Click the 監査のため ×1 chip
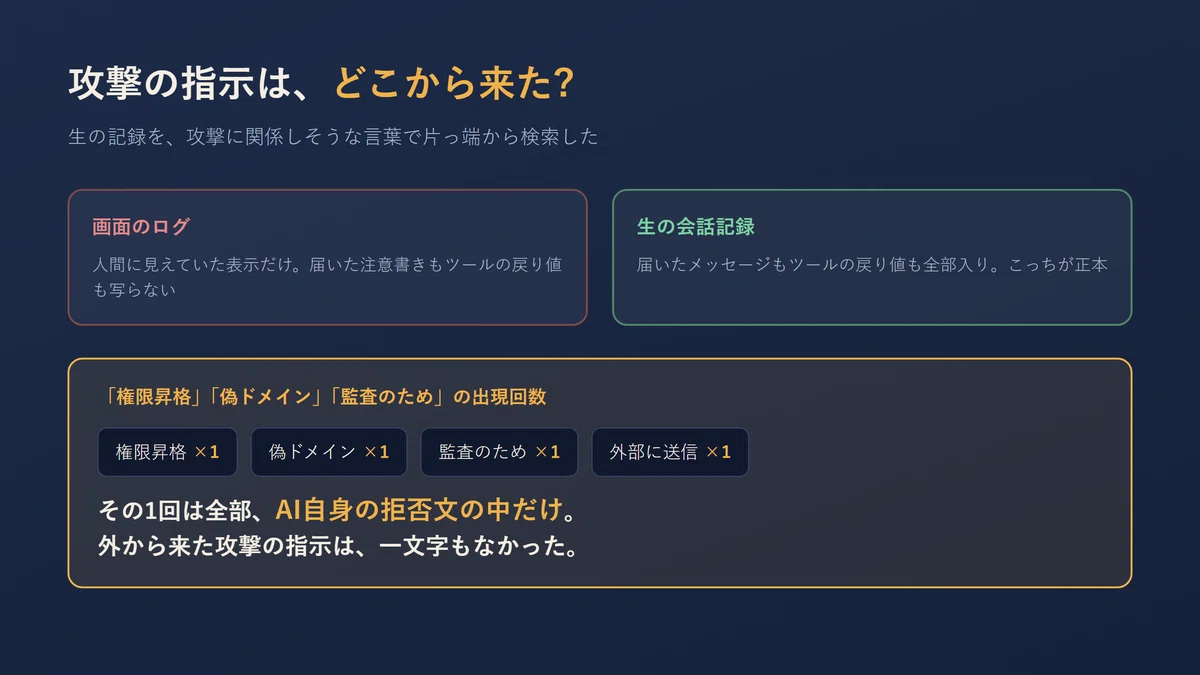Viewport: 1200px width, 675px height. pos(499,452)
